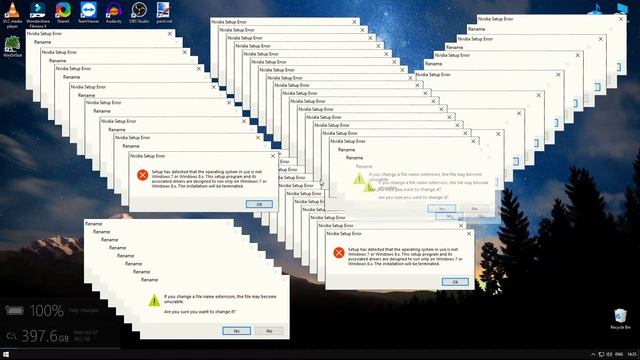Image resolution: width=640 pixels, height=360 pixels.
Task: Open the network icon in system tray
Action: click(601, 354)
